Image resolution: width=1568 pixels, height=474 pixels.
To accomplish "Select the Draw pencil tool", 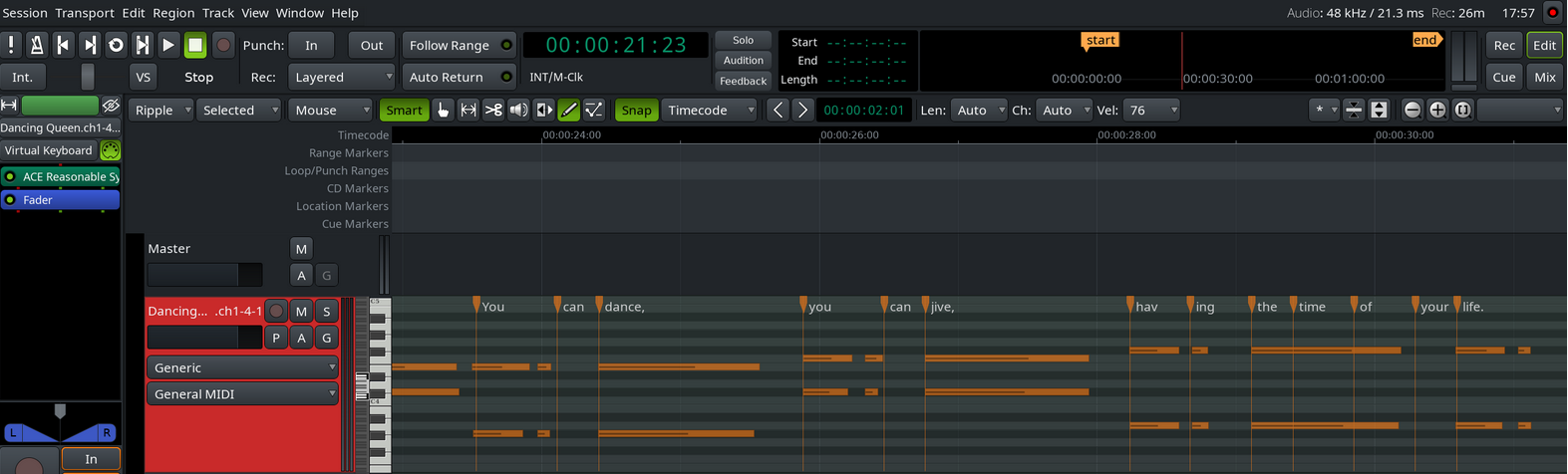I will click(x=569, y=110).
